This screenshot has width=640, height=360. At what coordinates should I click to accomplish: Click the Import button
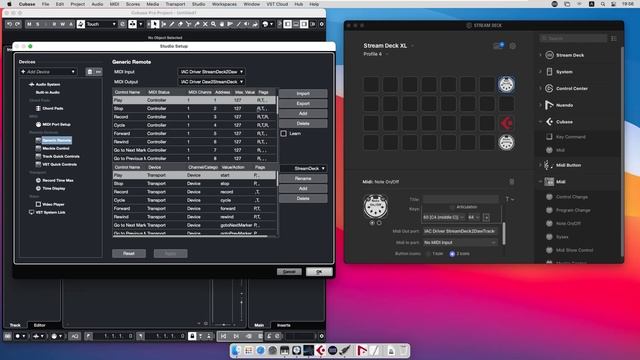[x=303, y=93]
